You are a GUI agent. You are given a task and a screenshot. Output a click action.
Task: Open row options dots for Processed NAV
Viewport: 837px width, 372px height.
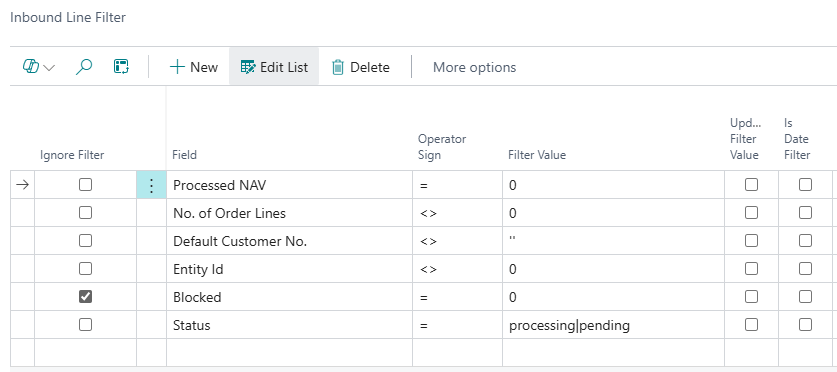(x=151, y=185)
